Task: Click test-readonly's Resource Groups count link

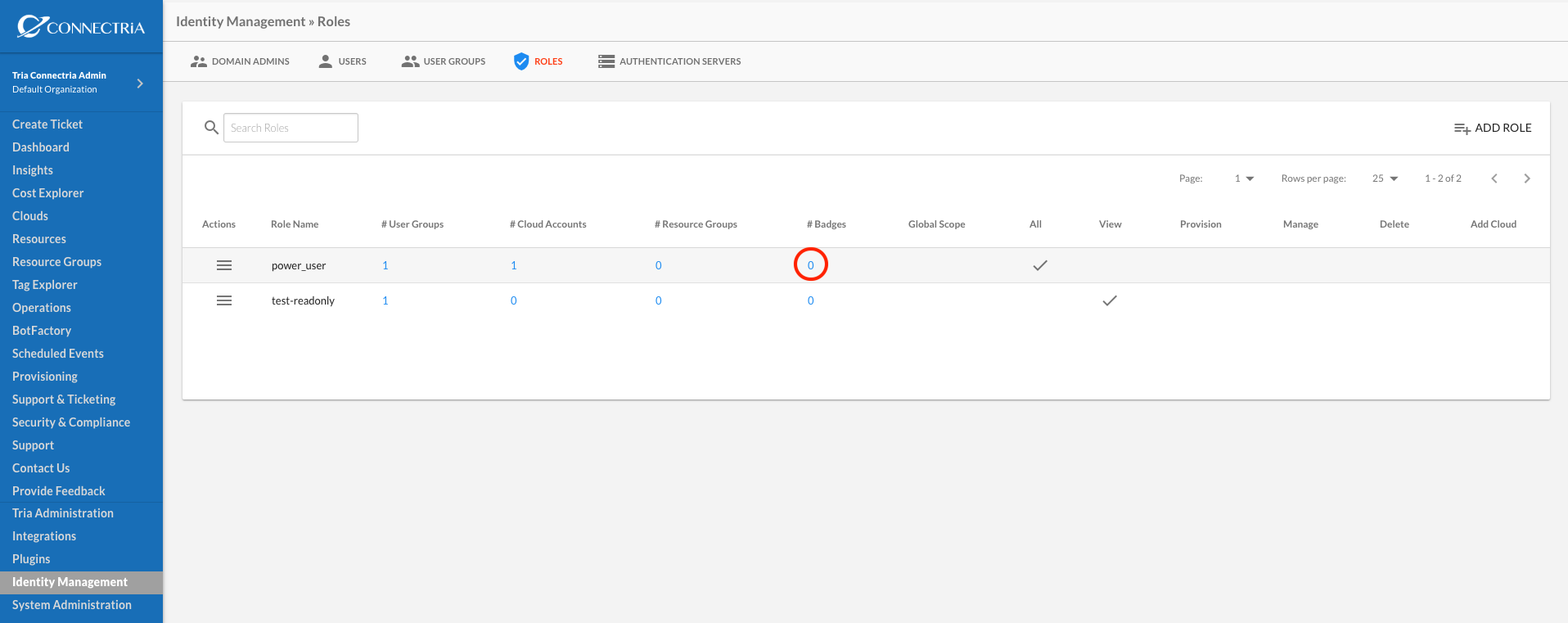Action: tap(659, 300)
